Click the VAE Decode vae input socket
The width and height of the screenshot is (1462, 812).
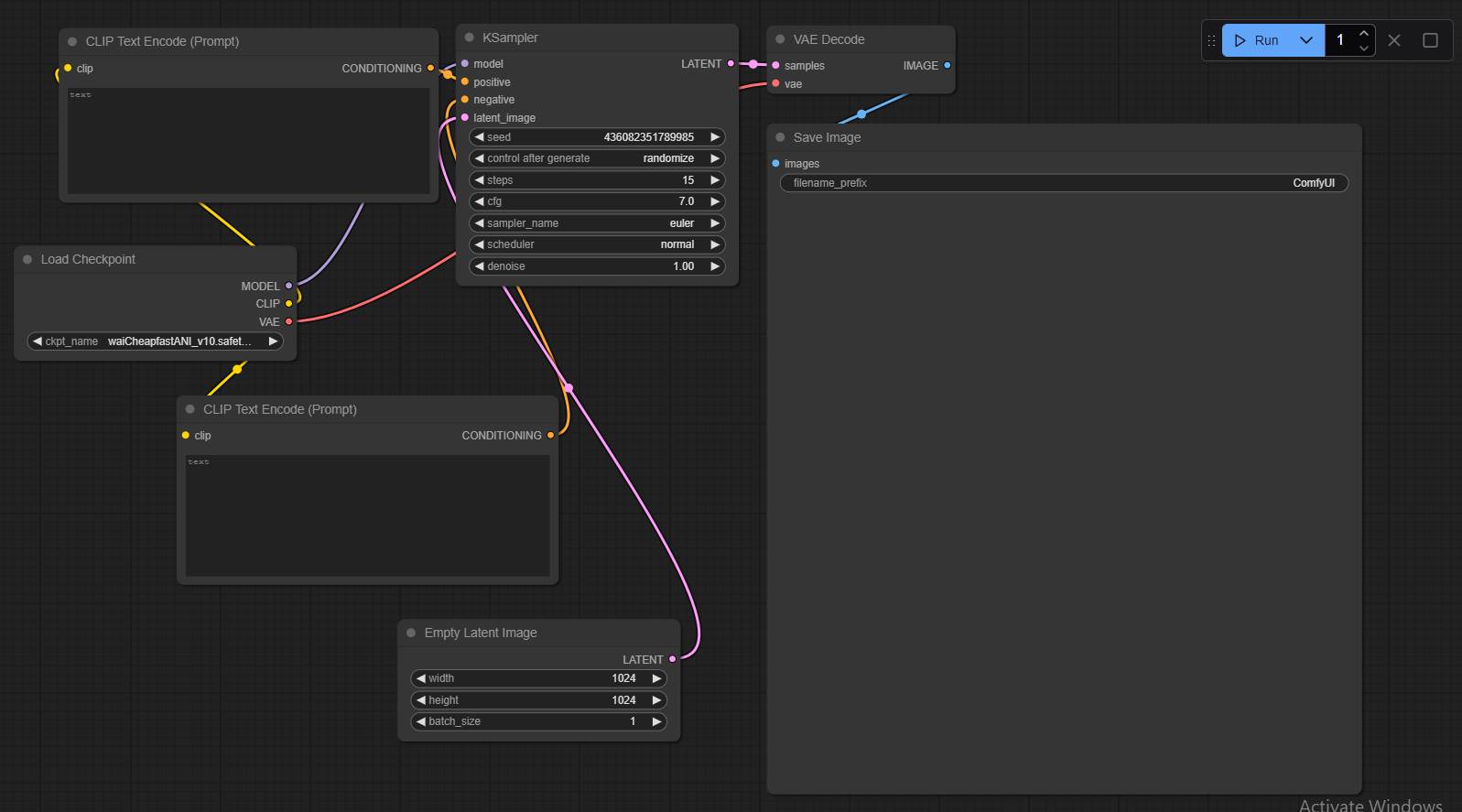pos(775,84)
